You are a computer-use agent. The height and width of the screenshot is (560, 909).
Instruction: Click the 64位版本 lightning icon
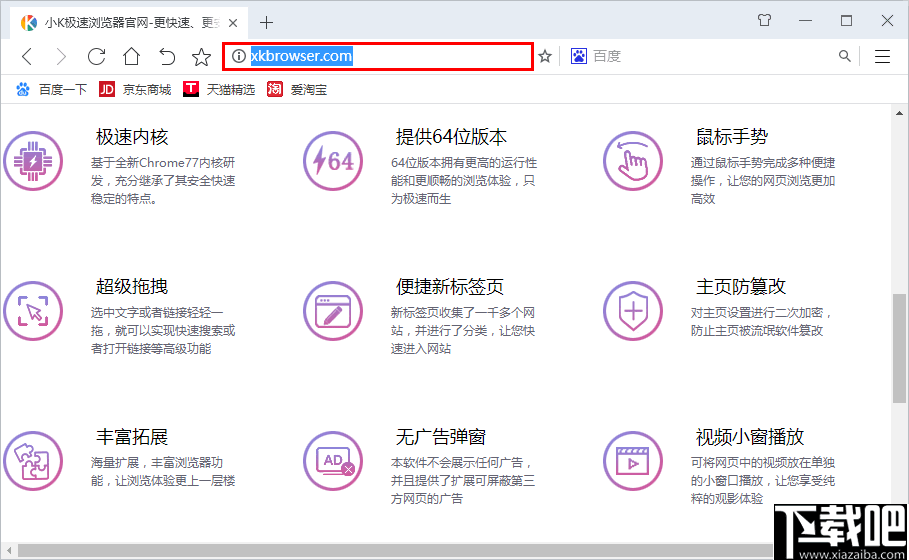[x=333, y=161]
